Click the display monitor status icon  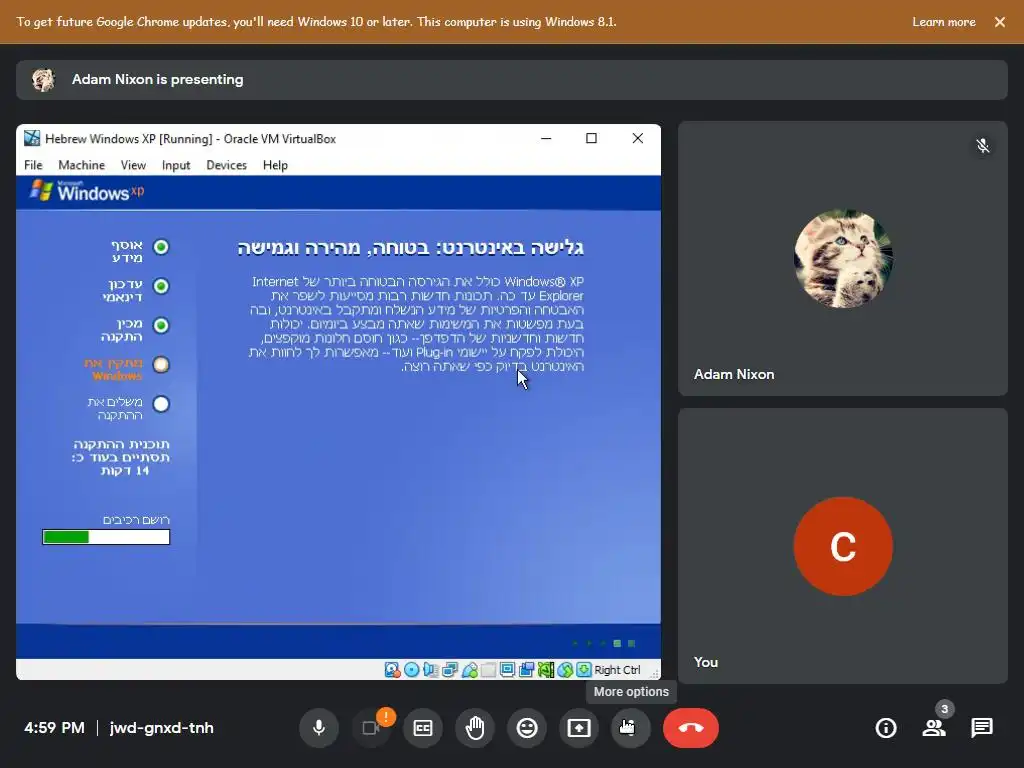[507, 669]
